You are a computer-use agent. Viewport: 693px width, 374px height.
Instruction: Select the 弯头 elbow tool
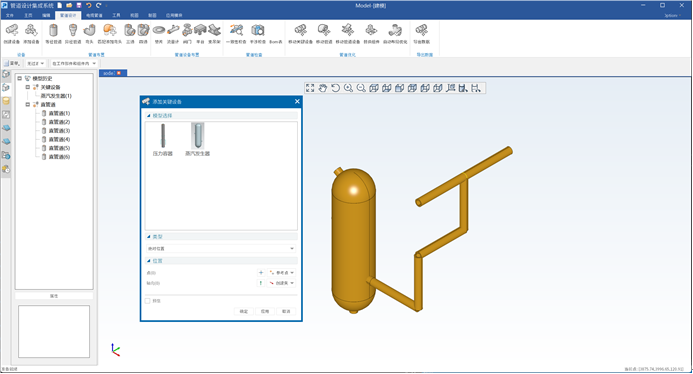point(89,34)
